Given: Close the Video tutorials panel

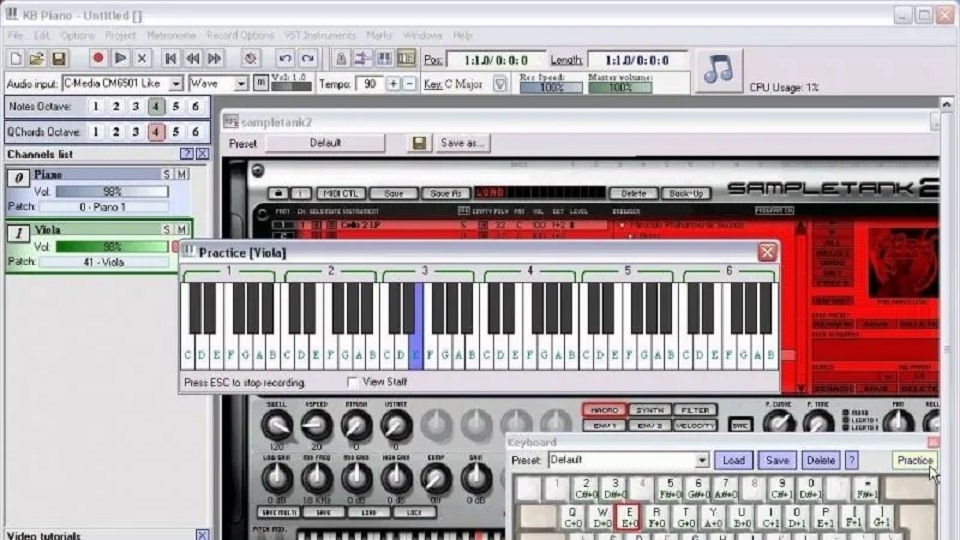Looking at the screenshot, I should (203, 535).
